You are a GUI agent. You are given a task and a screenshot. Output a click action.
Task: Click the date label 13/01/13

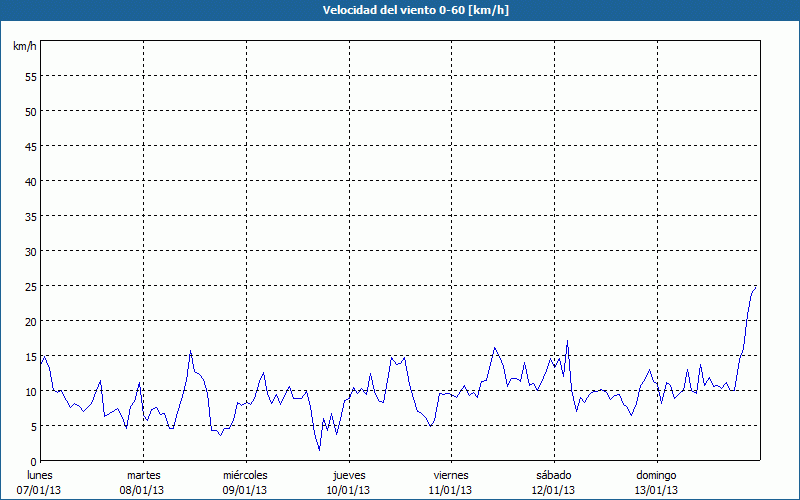[655, 490]
